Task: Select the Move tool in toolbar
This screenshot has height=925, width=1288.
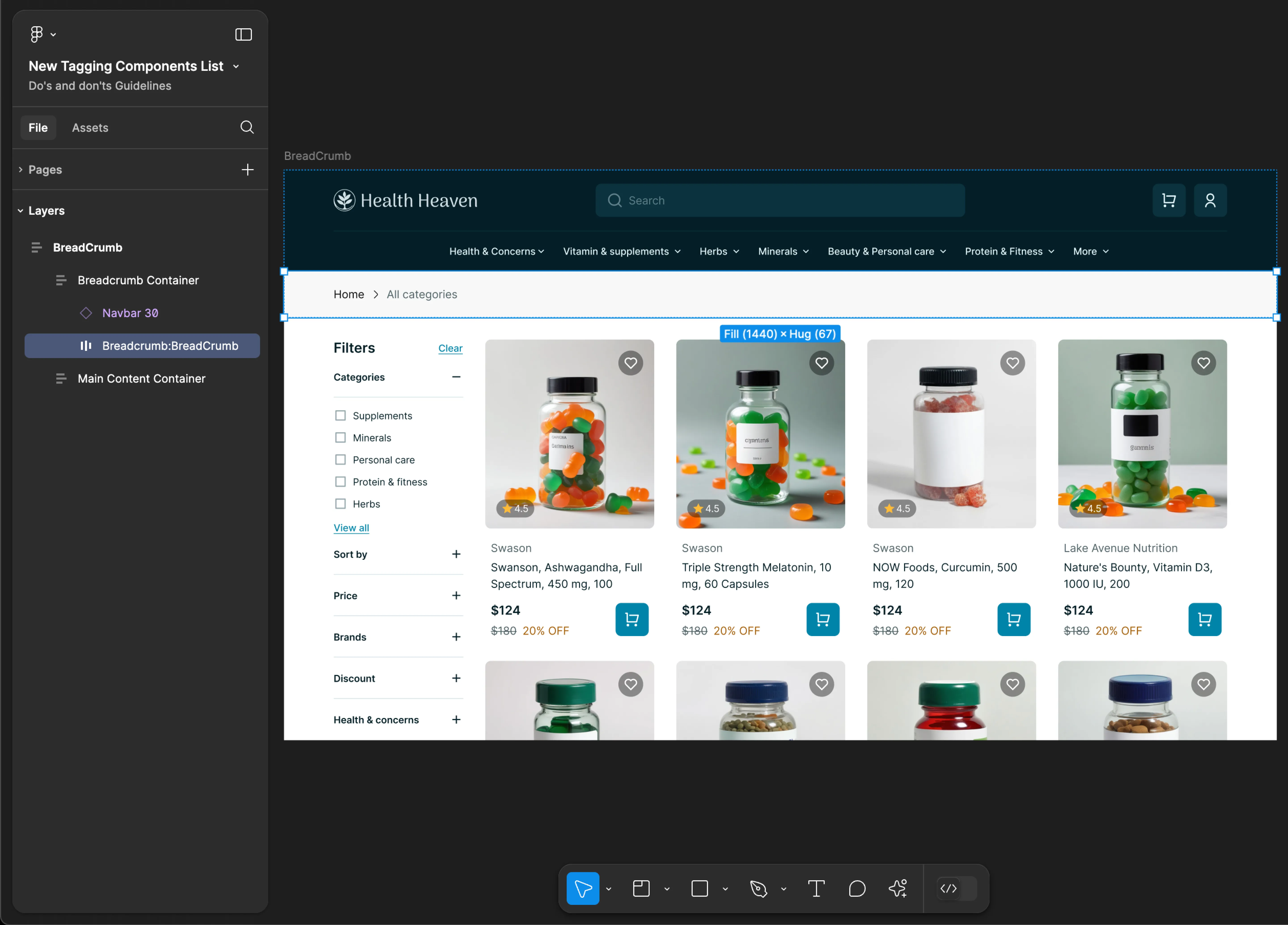Action: coord(583,889)
